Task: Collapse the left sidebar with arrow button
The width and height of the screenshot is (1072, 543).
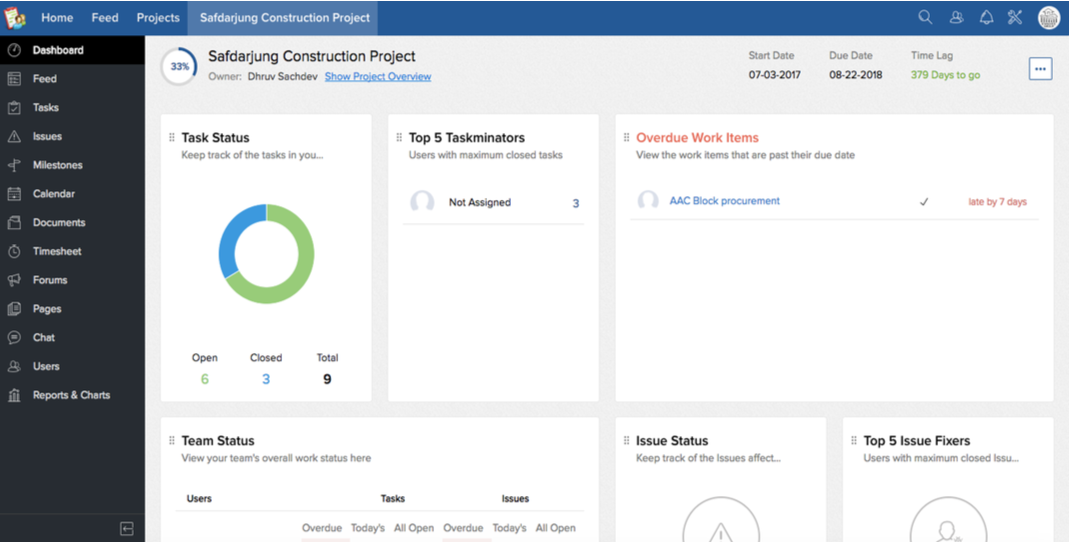Action: 127,529
